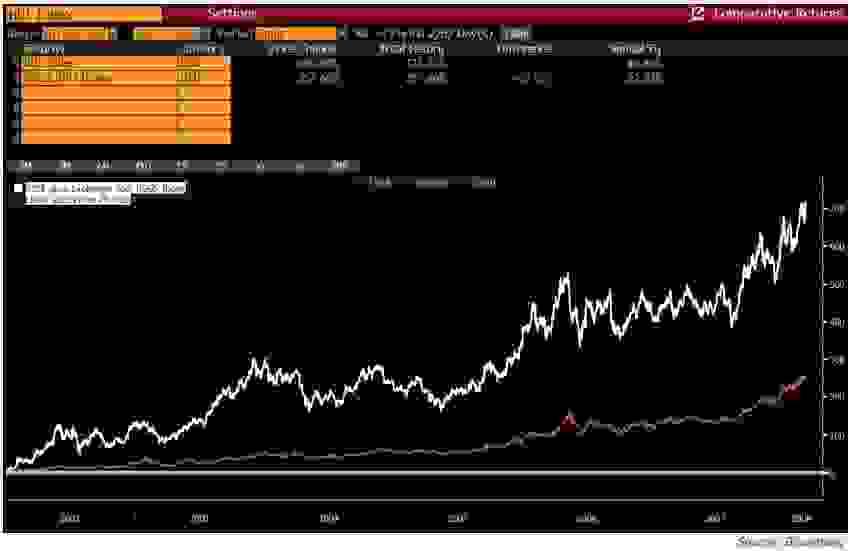Edit the second security row name field
The height and width of the screenshot is (551, 850).
(x=99, y=76)
